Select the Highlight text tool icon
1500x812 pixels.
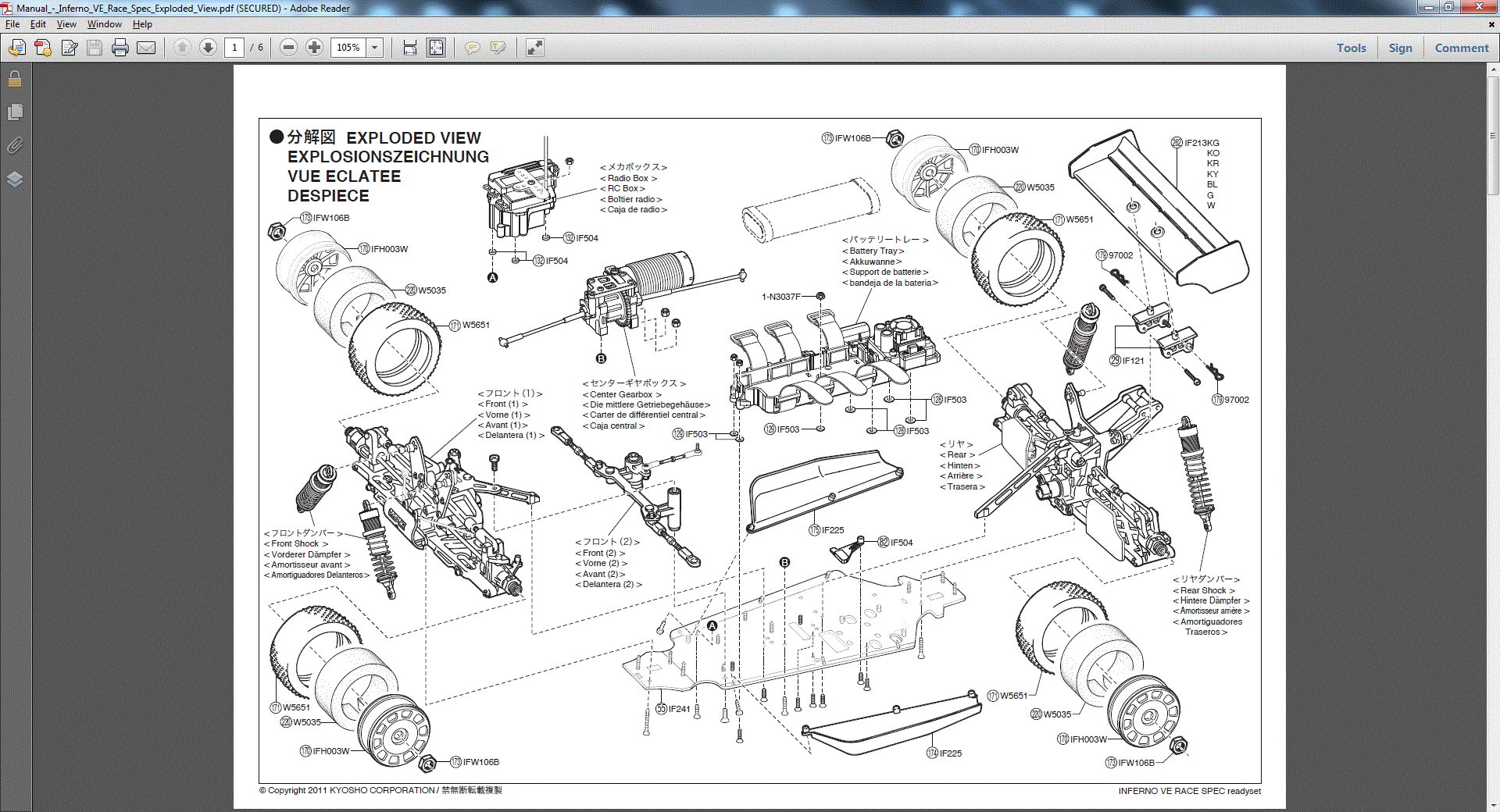coord(498,48)
